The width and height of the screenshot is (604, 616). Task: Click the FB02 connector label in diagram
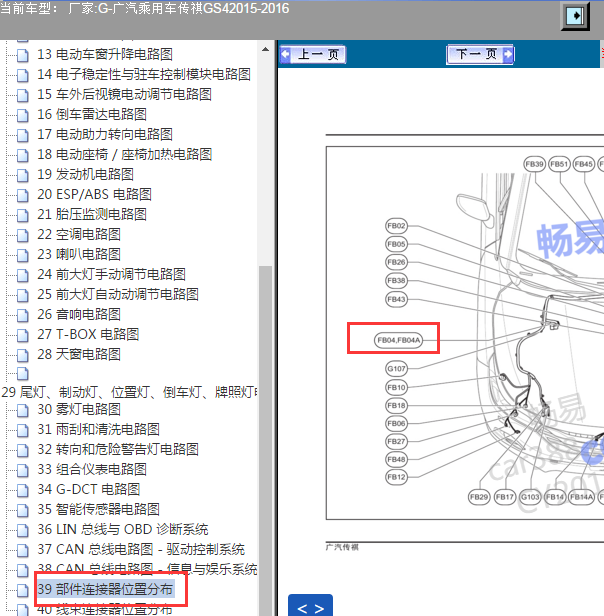[396, 226]
